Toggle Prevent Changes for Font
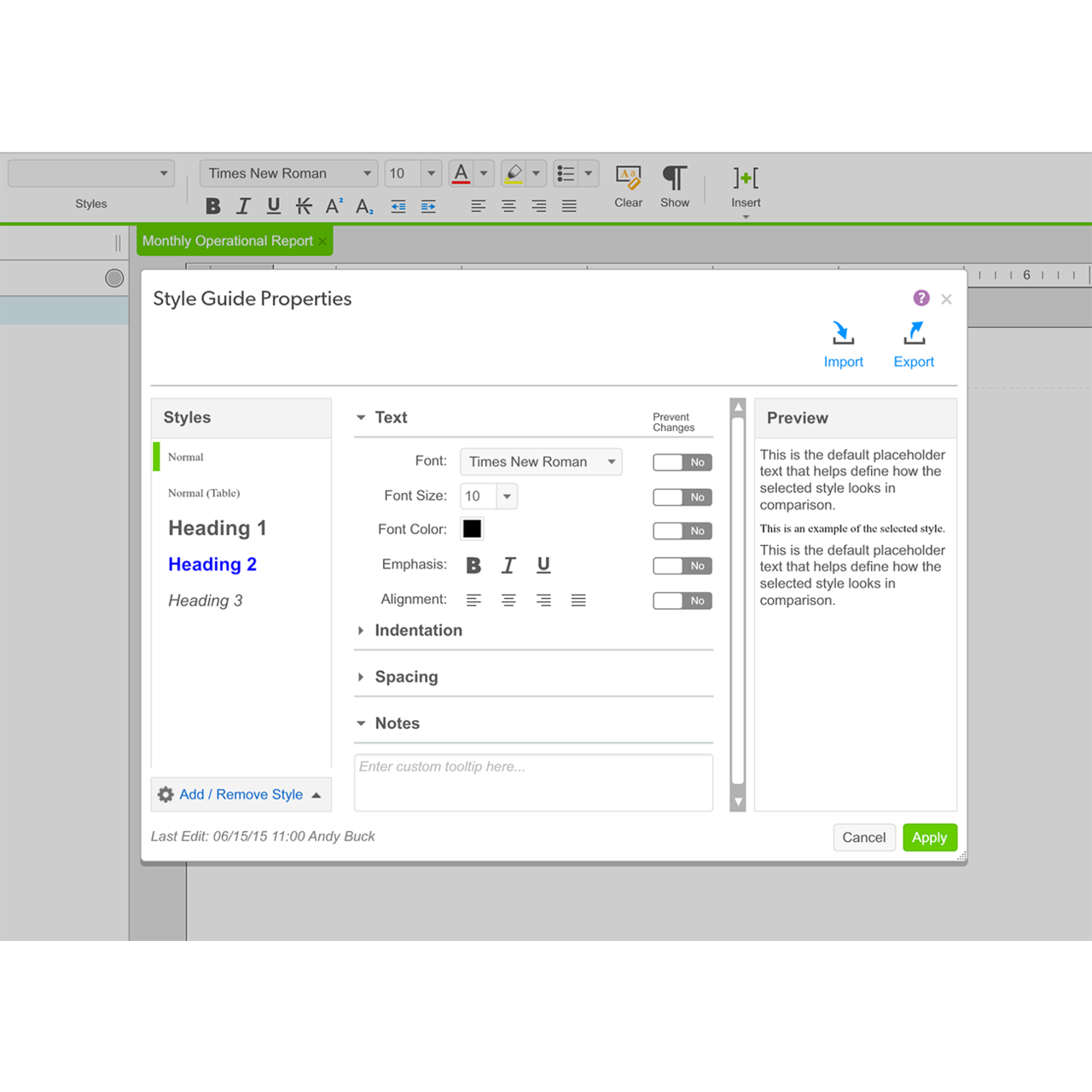 (682, 462)
